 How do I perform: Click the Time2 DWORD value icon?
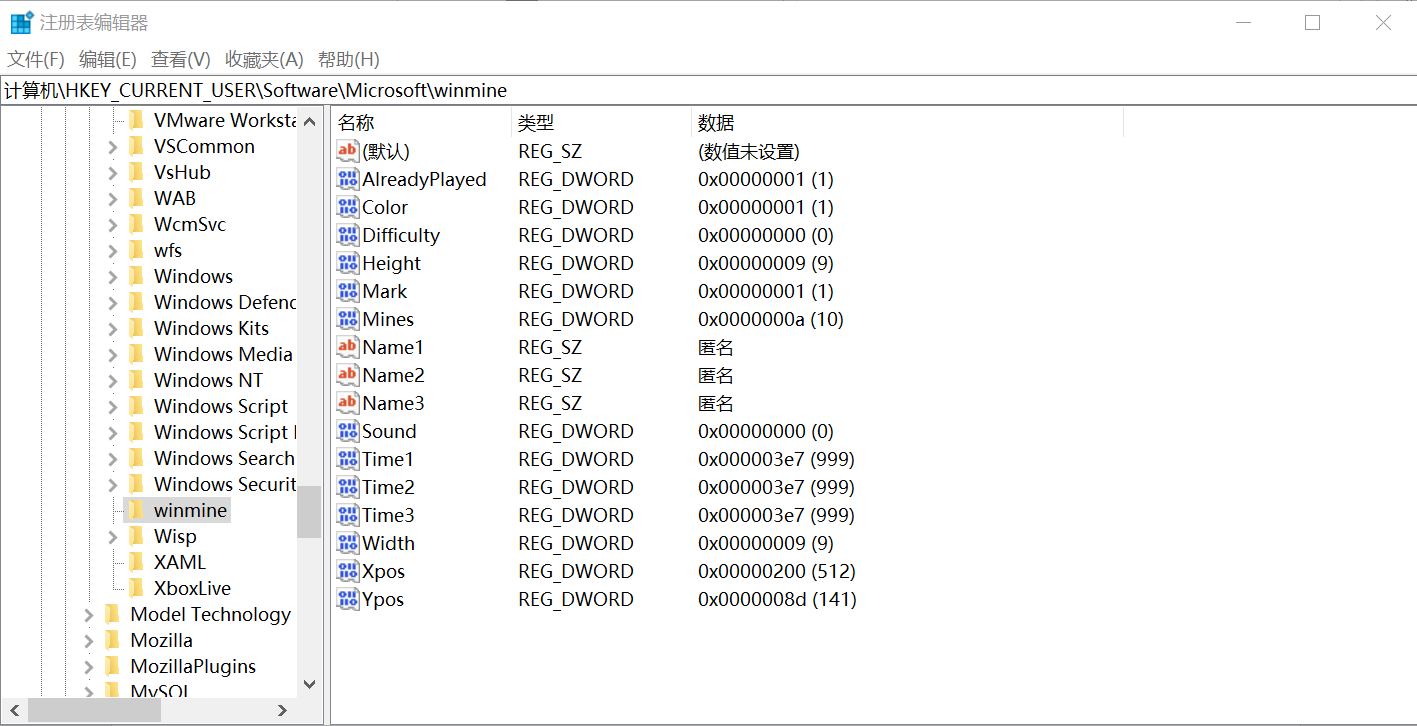click(x=348, y=487)
